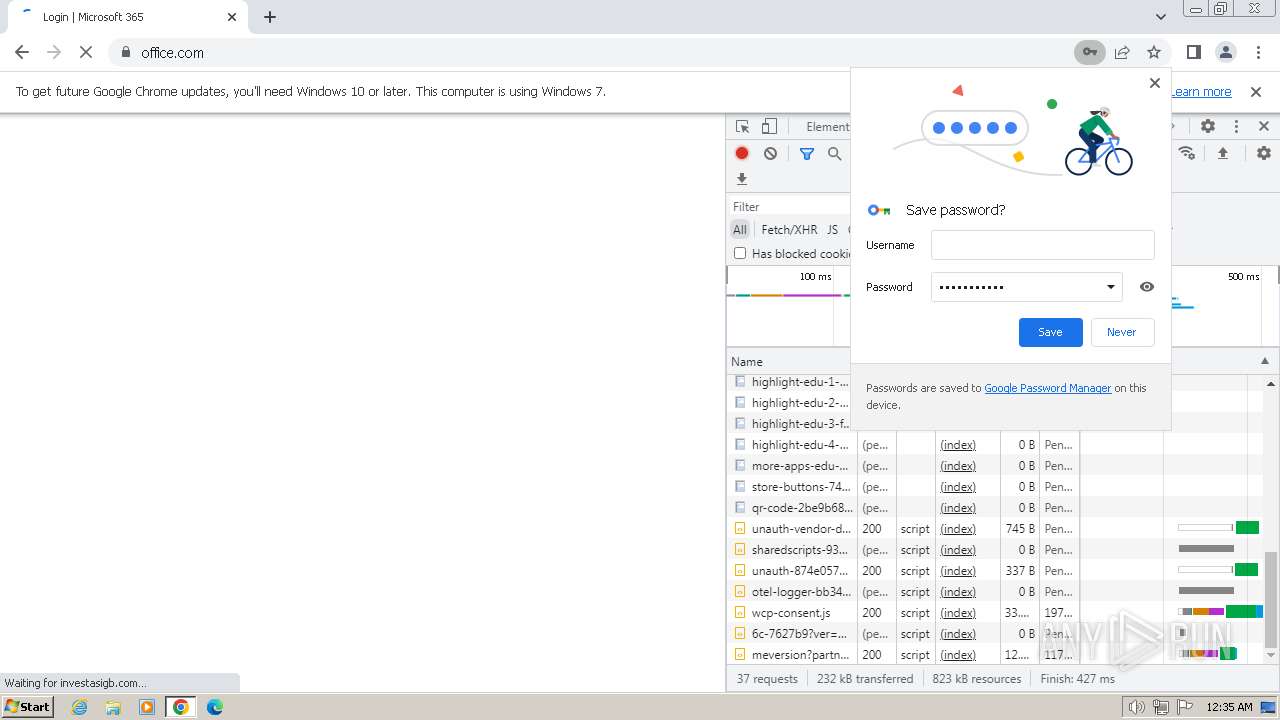This screenshot has width=1280, height=720.
Task: Open Network panel settings gear
Action: (1264, 153)
